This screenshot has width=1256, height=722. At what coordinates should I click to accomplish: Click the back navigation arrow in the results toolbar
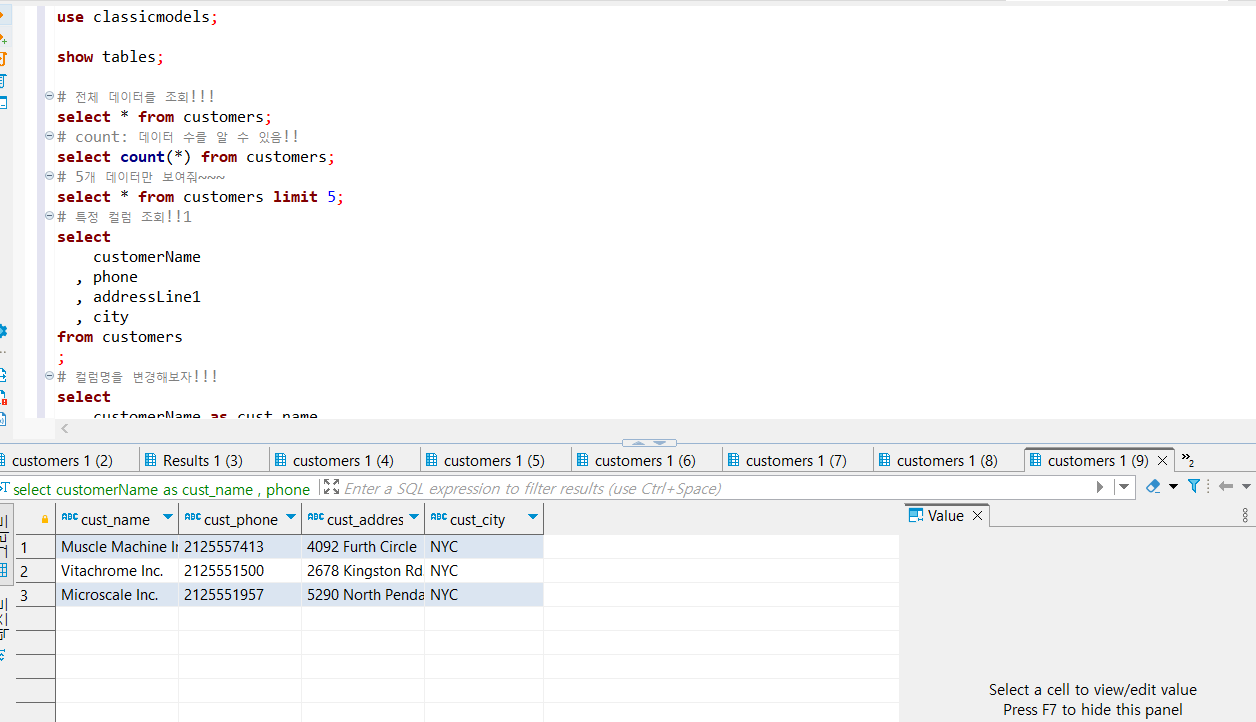pos(1225,487)
